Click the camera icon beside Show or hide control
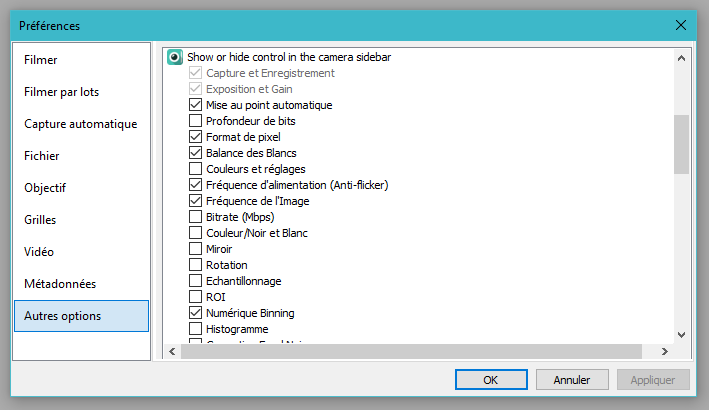709x410 pixels. pyautogui.click(x=175, y=57)
